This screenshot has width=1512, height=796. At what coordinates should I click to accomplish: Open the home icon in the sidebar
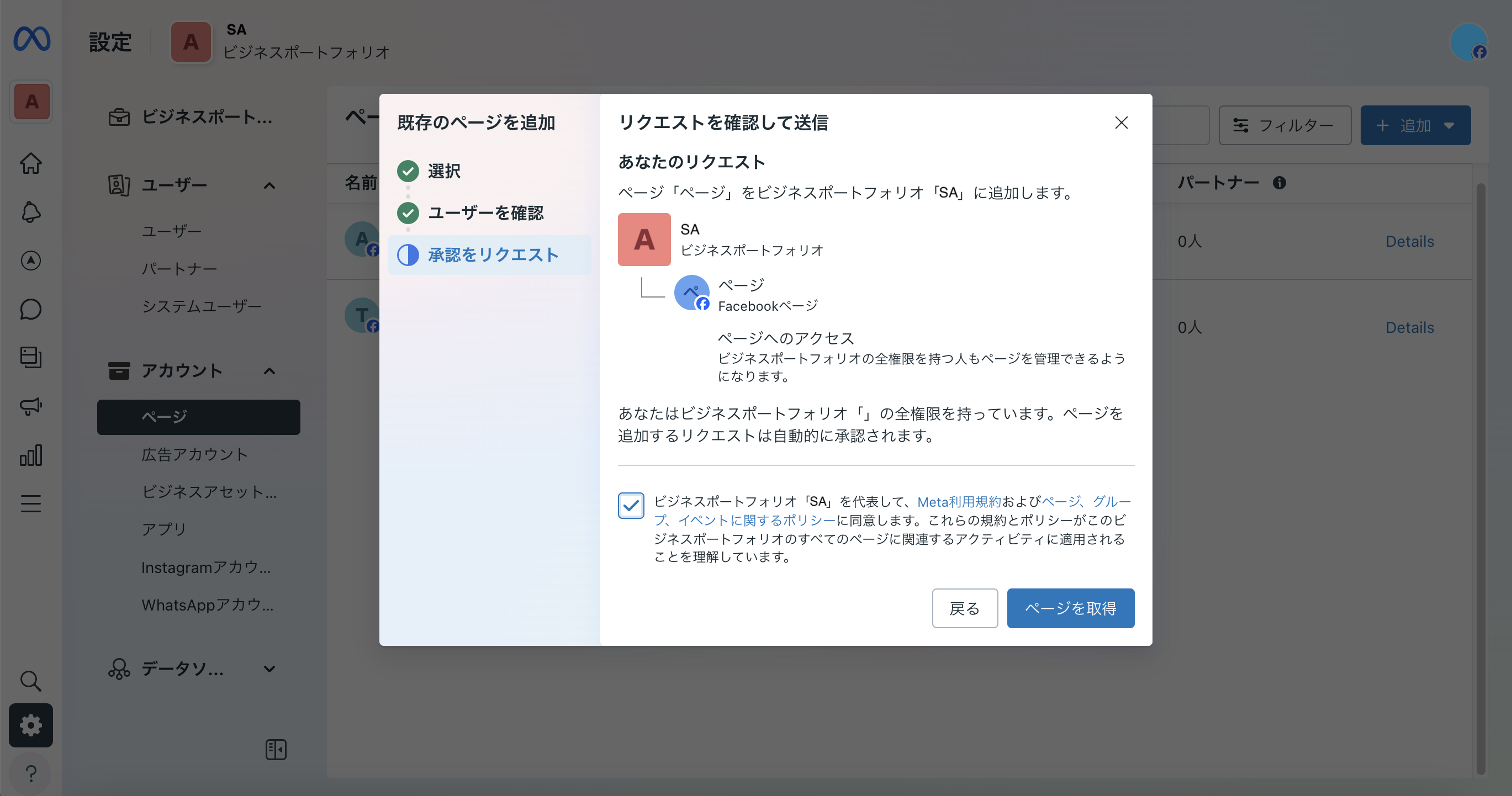(30, 163)
